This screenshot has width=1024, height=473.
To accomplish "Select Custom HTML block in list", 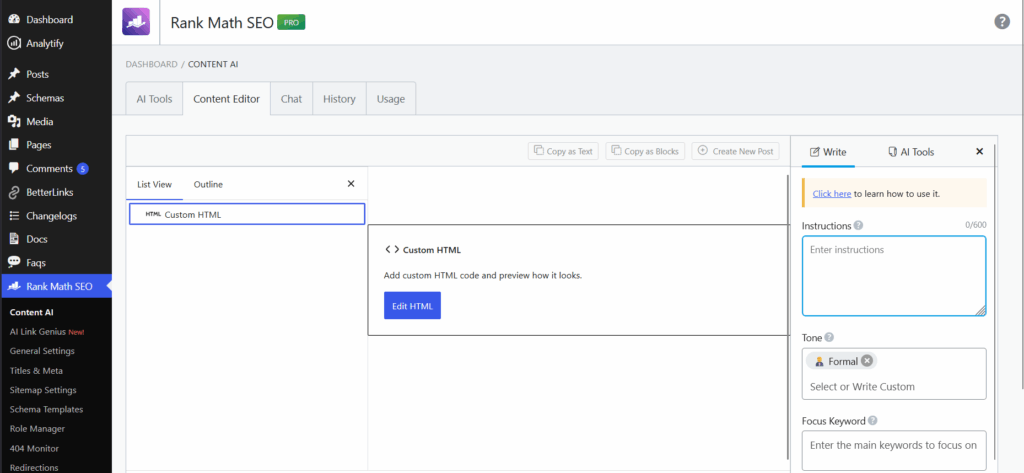I will [x=247, y=214].
